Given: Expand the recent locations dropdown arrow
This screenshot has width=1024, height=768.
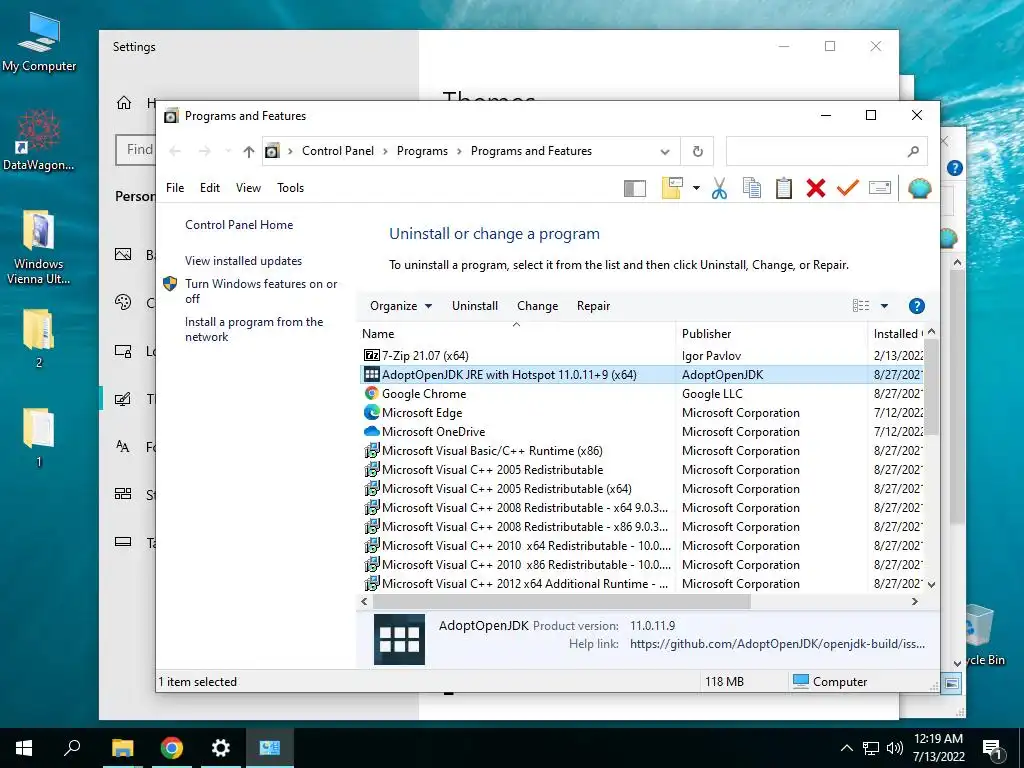Looking at the screenshot, I should click(228, 152).
